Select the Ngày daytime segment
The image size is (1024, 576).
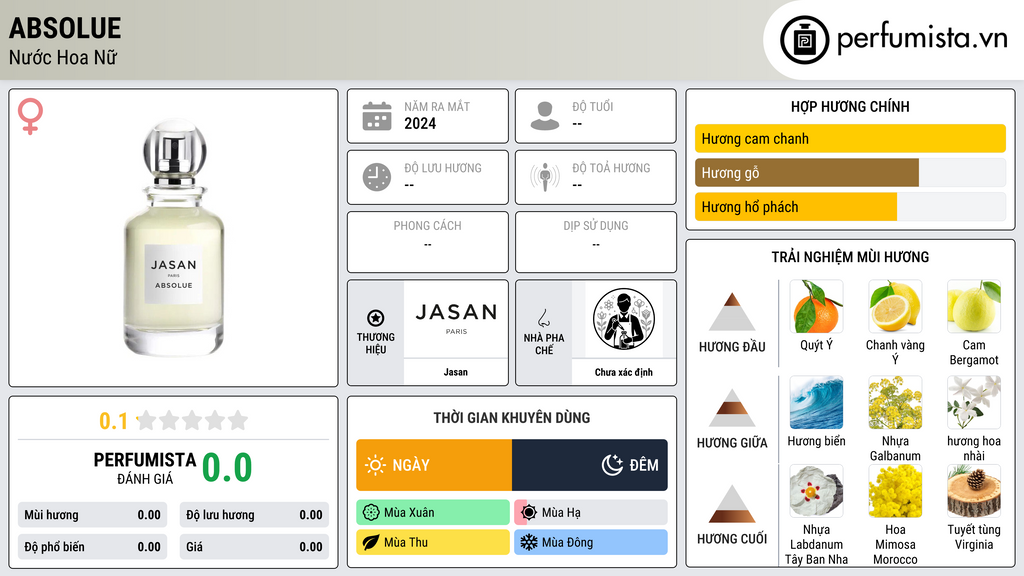(434, 465)
